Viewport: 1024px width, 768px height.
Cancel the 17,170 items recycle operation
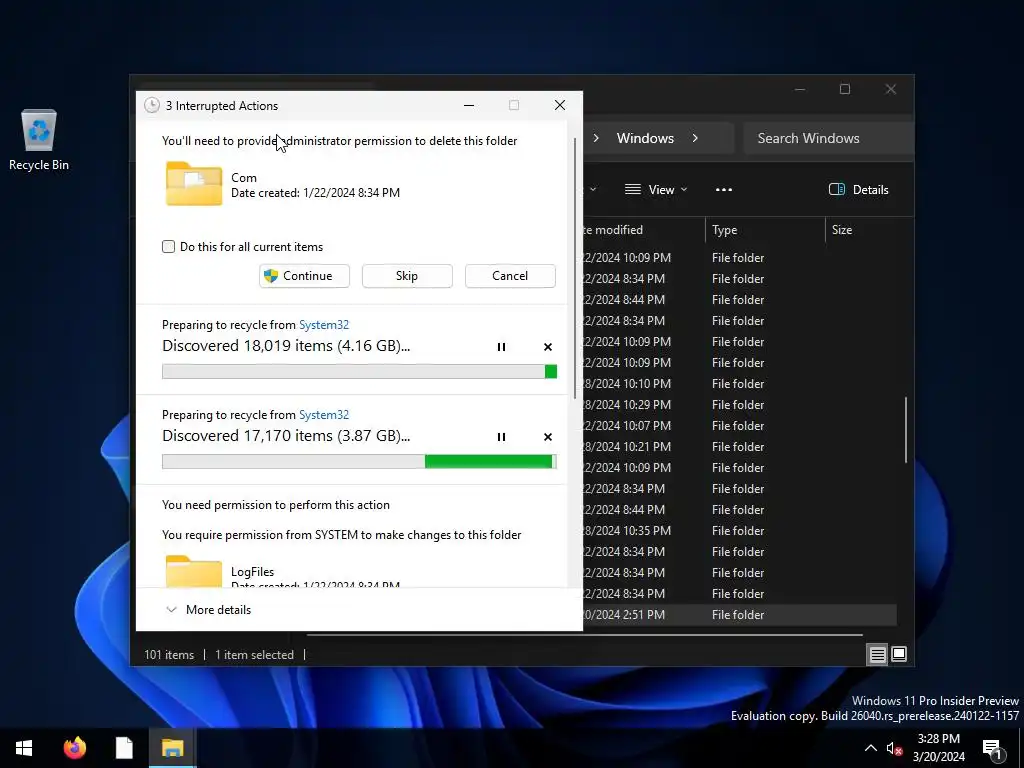(x=548, y=437)
